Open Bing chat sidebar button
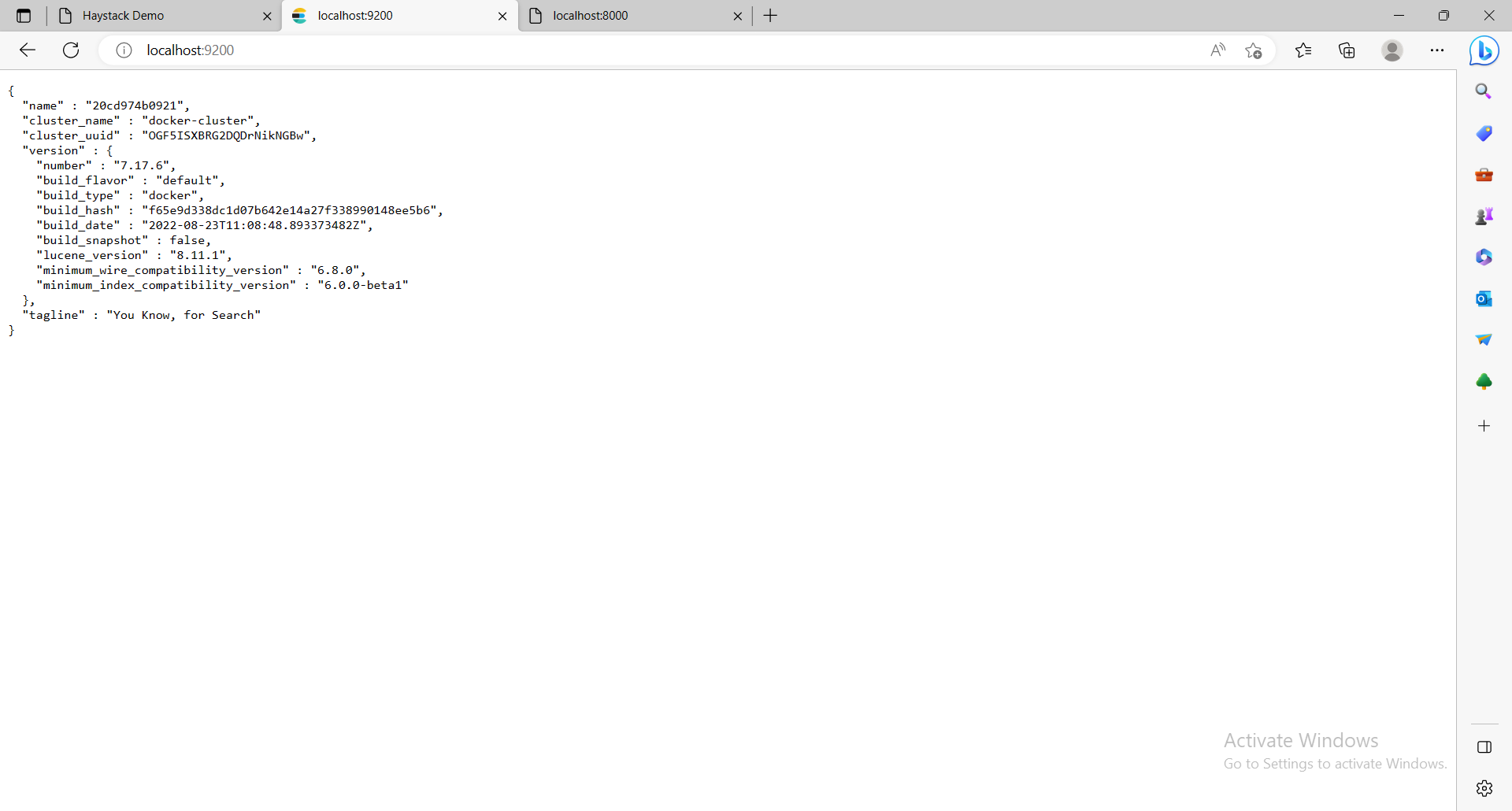 coord(1484,50)
